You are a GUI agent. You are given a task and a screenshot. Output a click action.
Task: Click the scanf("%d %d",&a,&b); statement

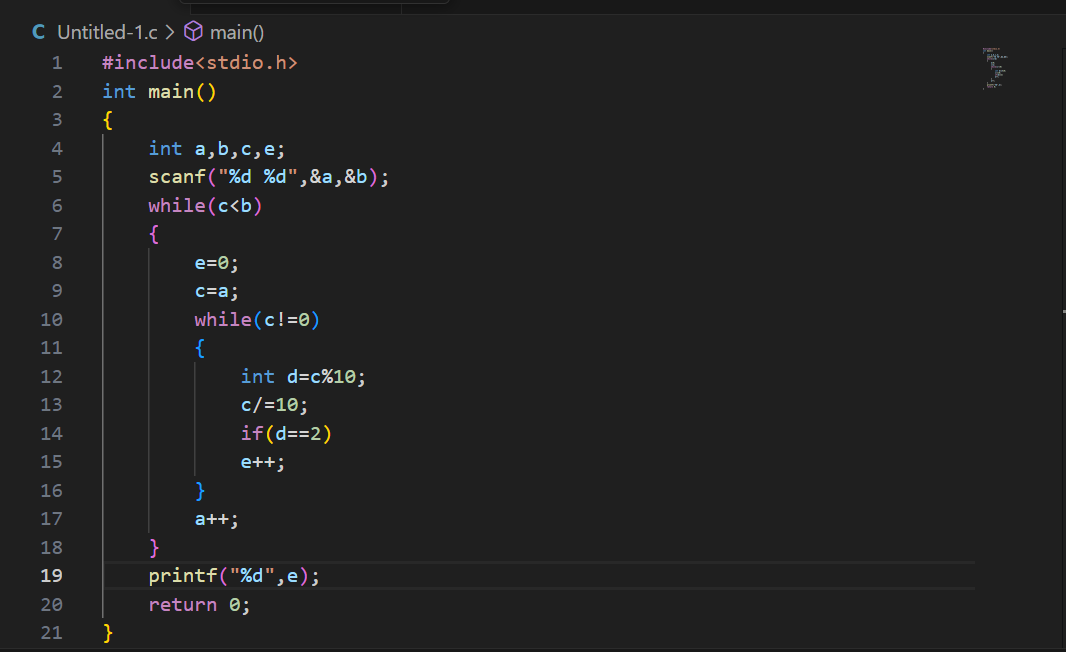coord(269,177)
